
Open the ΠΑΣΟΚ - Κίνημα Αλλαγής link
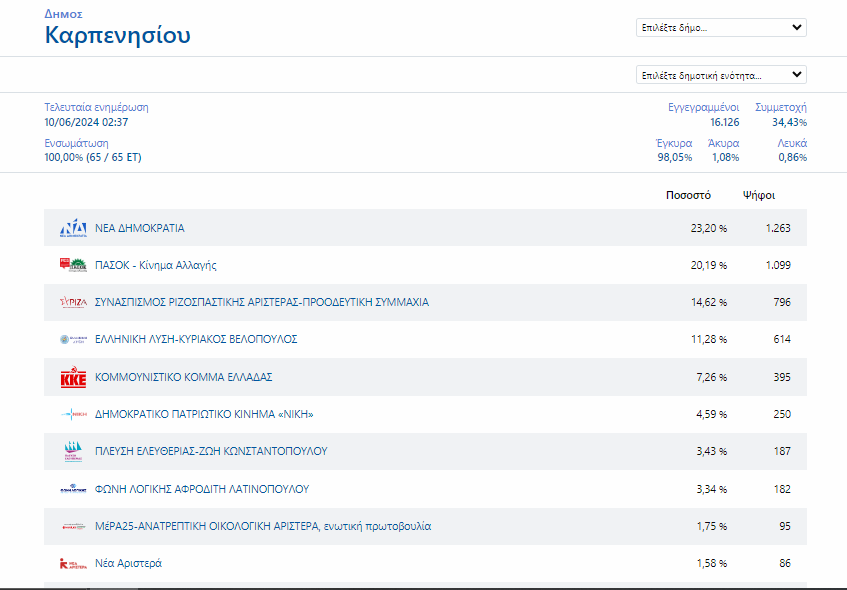click(x=156, y=265)
